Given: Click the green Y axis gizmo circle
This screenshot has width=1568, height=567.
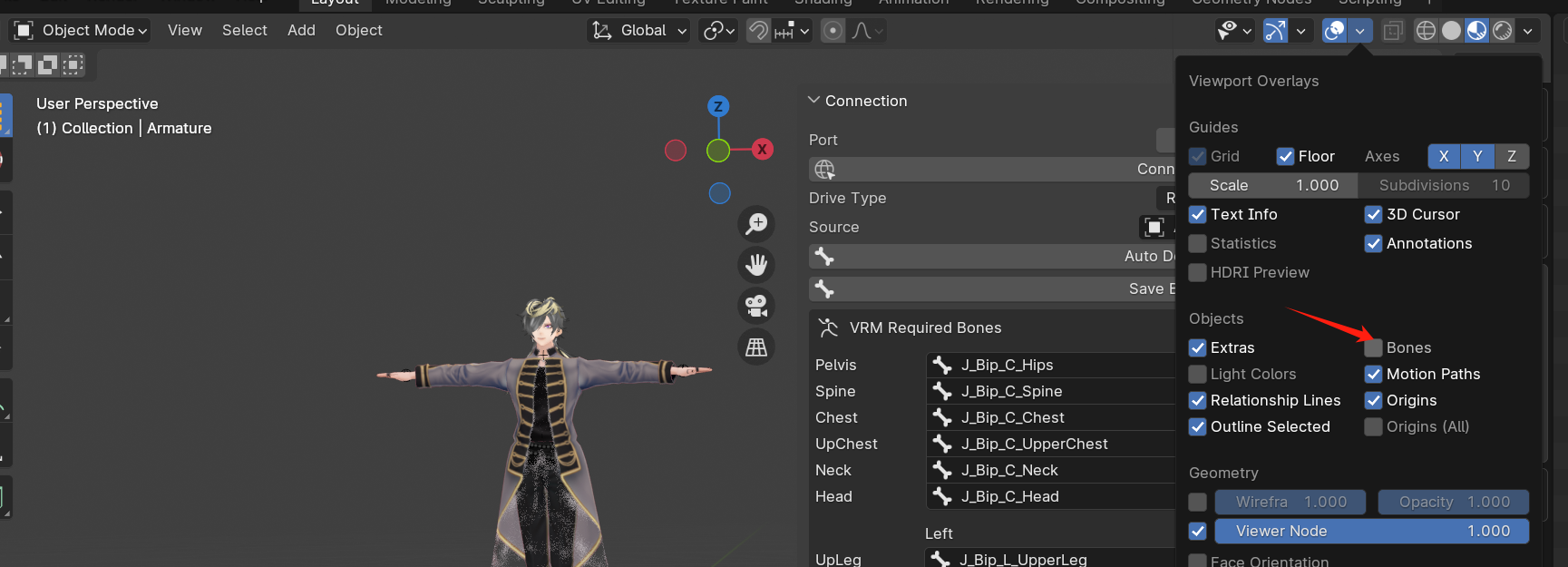Looking at the screenshot, I should point(718,151).
